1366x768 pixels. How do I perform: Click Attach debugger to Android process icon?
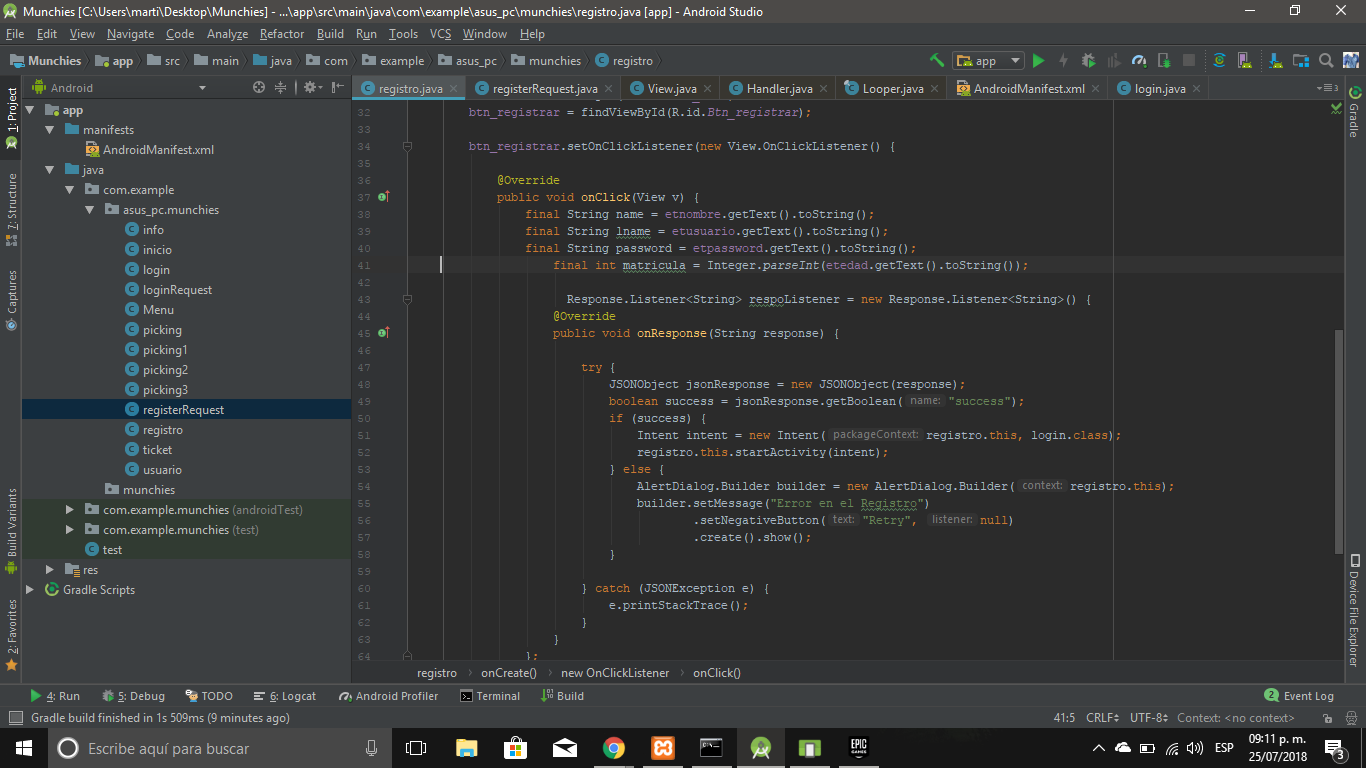click(1163, 60)
